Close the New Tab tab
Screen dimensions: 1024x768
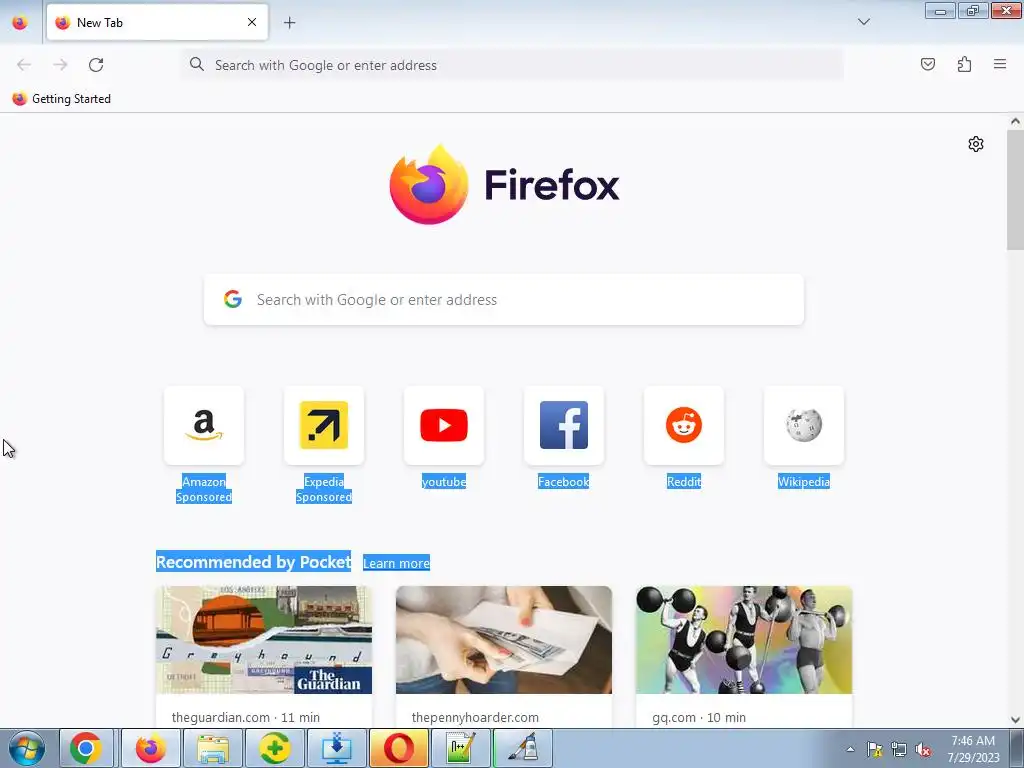[251, 22]
